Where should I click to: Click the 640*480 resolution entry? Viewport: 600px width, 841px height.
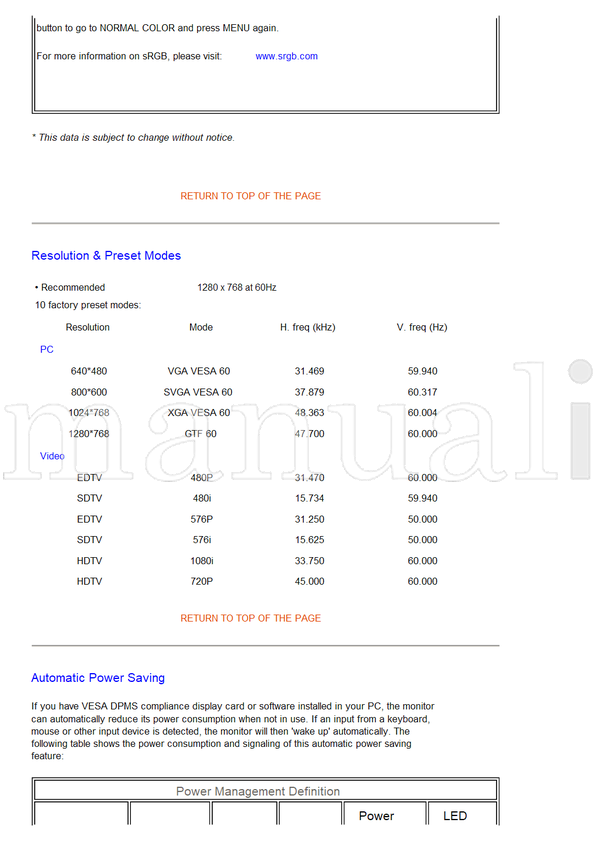pyautogui.click(x=88, y=371)
